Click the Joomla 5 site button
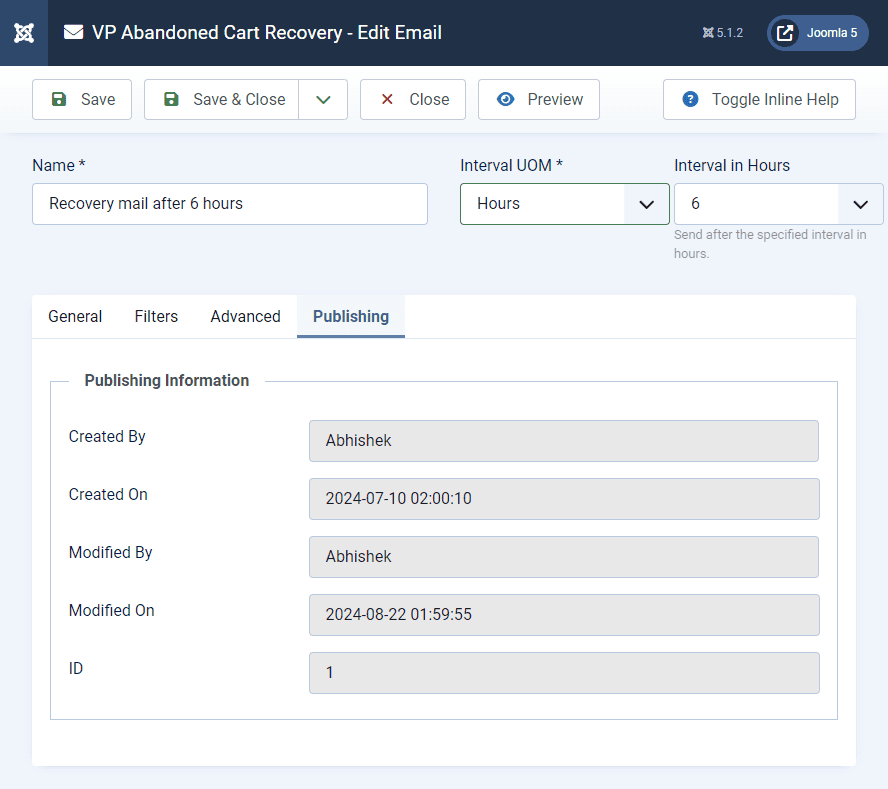Screen dimensions: 888x789 [x=817, y=33]
